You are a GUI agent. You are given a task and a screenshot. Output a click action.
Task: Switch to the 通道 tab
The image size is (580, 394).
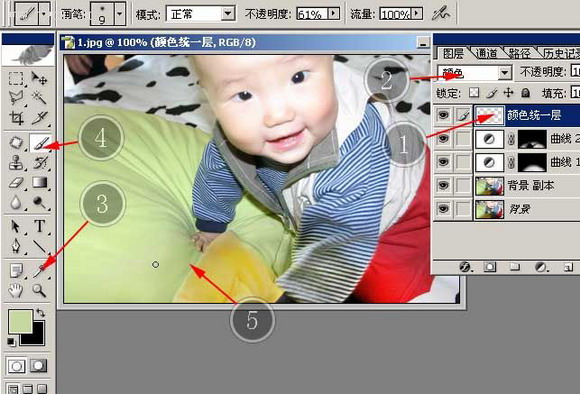coord(486,54)
